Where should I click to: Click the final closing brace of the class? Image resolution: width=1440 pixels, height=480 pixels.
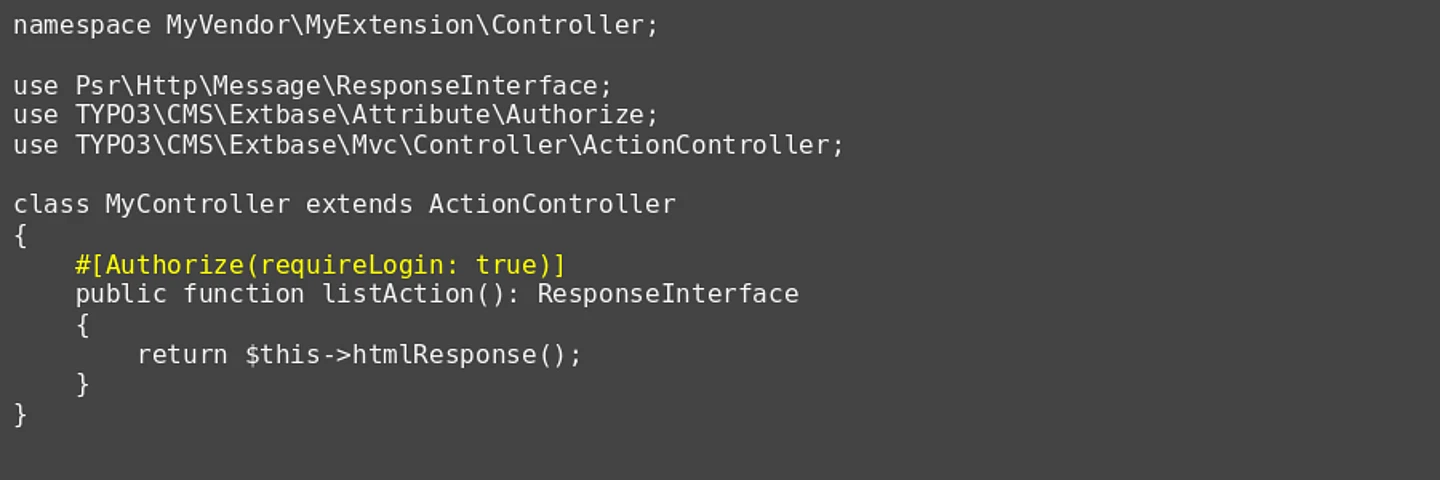(x=20, y=415)
